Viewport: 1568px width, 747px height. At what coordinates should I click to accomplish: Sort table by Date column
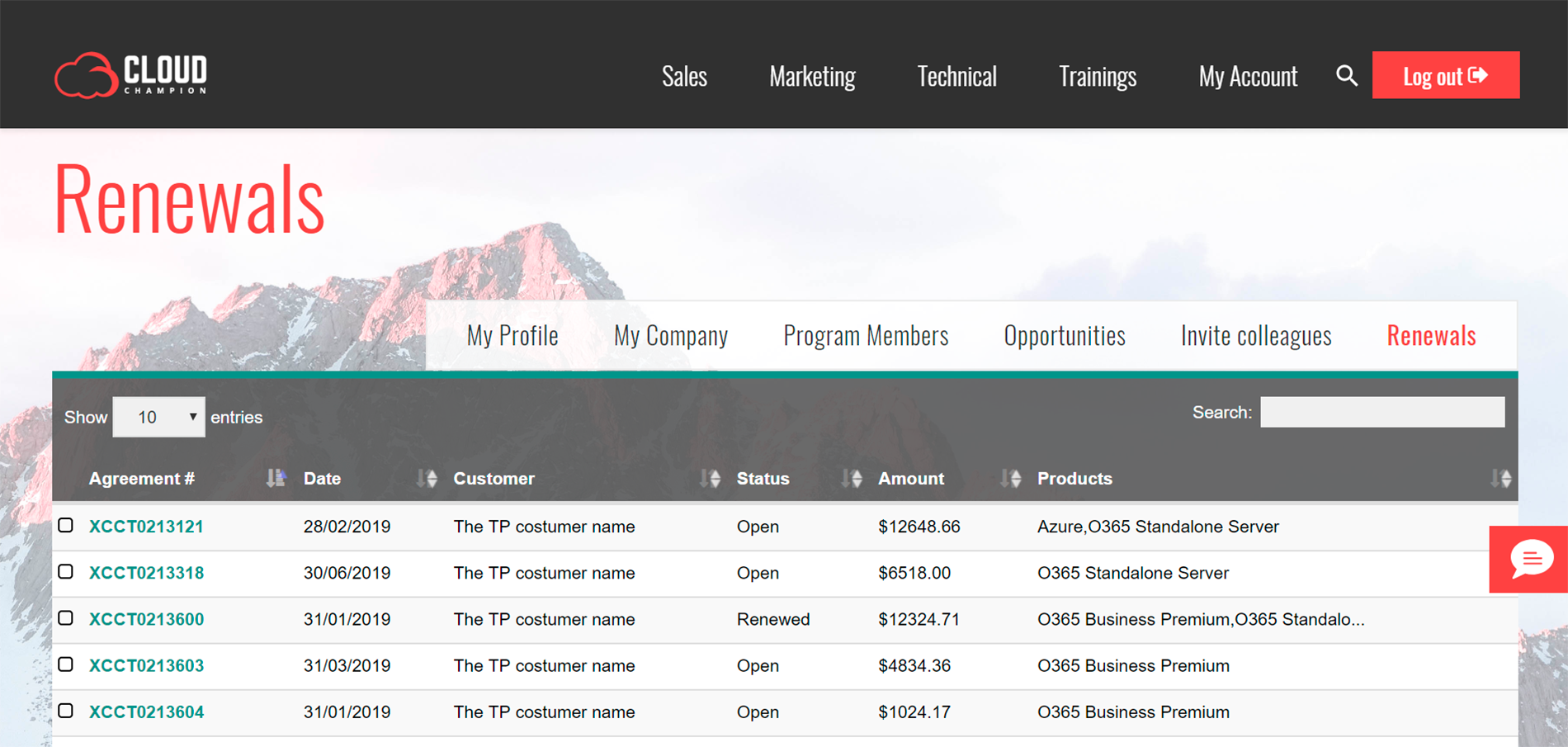click(322, 479)
